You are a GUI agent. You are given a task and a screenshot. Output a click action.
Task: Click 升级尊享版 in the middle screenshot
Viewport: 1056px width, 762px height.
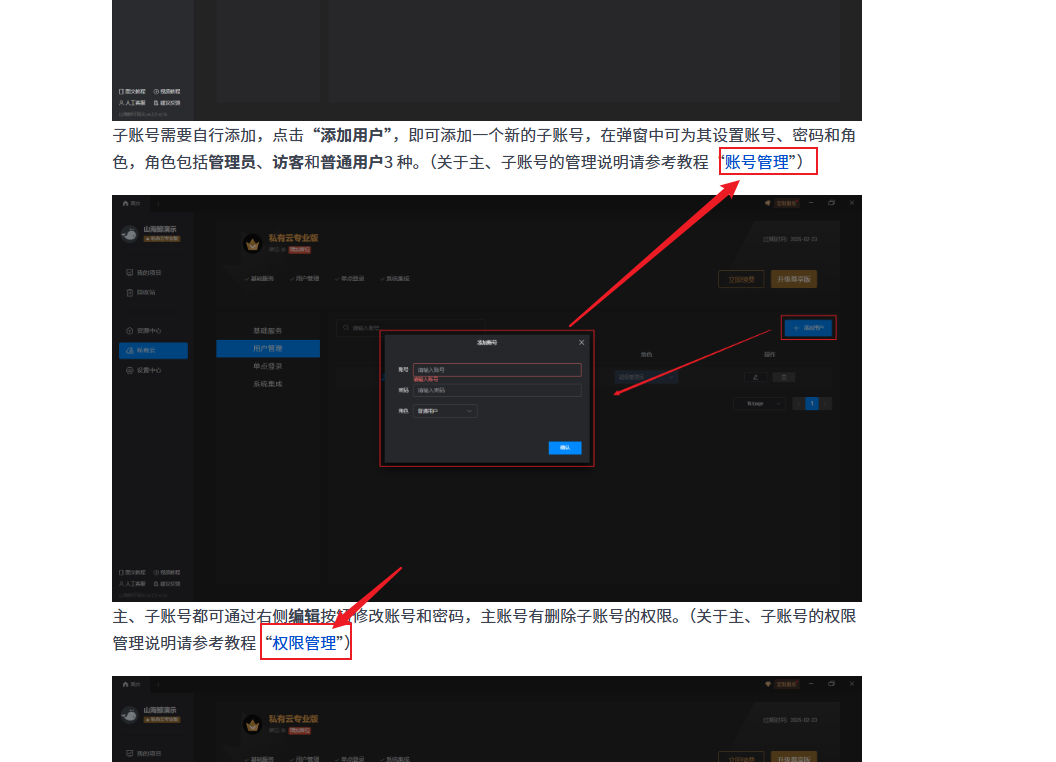point(794,280)
